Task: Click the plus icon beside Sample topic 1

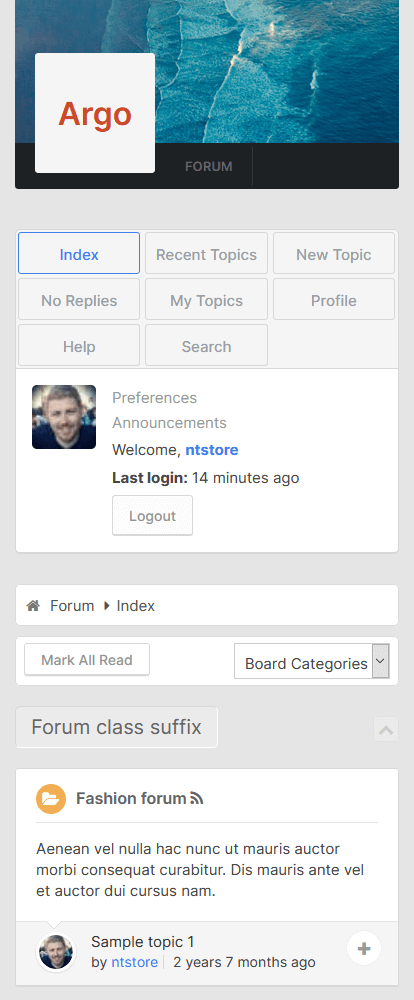Action: pos(364,948)
